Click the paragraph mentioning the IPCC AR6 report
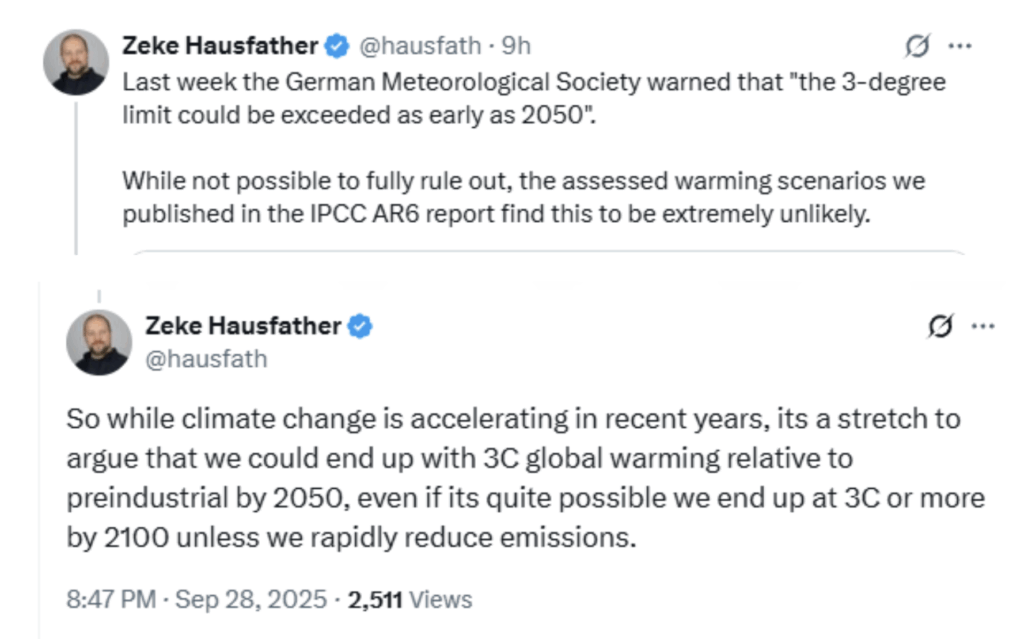Image resolution: width=1024 pixels, height=639 pixels. tap(524, 197)
